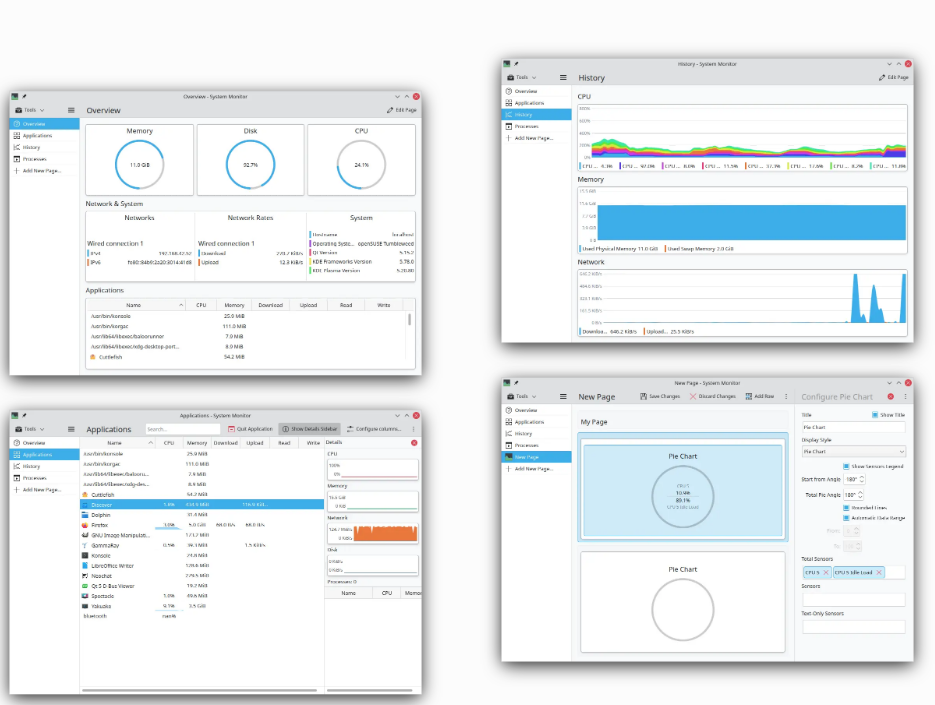Increase the Start from Angle stepper value
Viewport: 935px width, 705px height.
point(862,477)
